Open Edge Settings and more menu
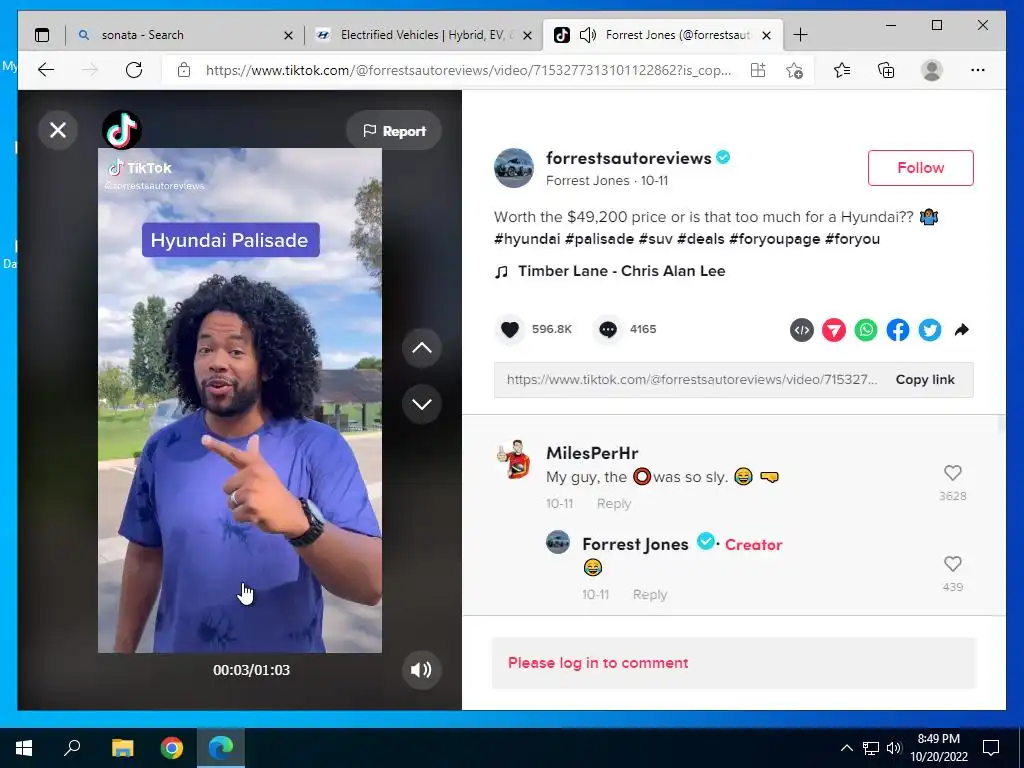The image size is (1024, 768). tap(978, 70)
